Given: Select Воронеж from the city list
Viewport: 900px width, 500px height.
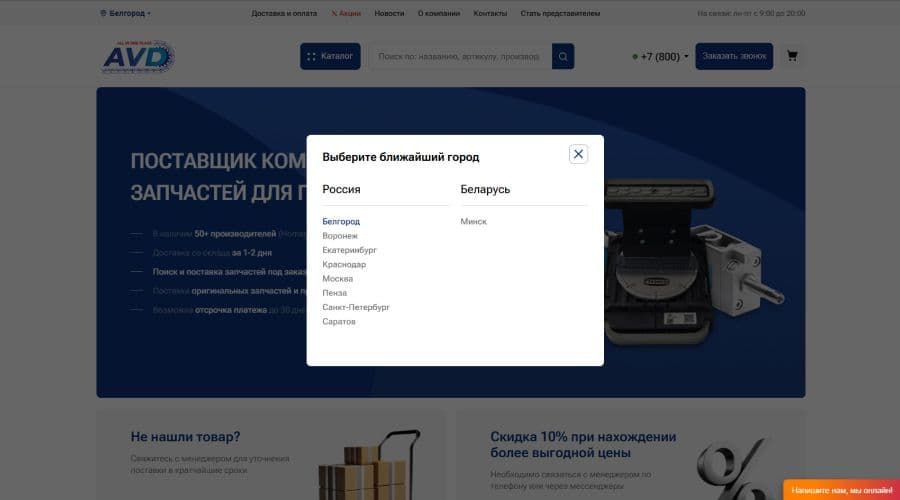Looking at the screenshot, I should tap(340, 236).
